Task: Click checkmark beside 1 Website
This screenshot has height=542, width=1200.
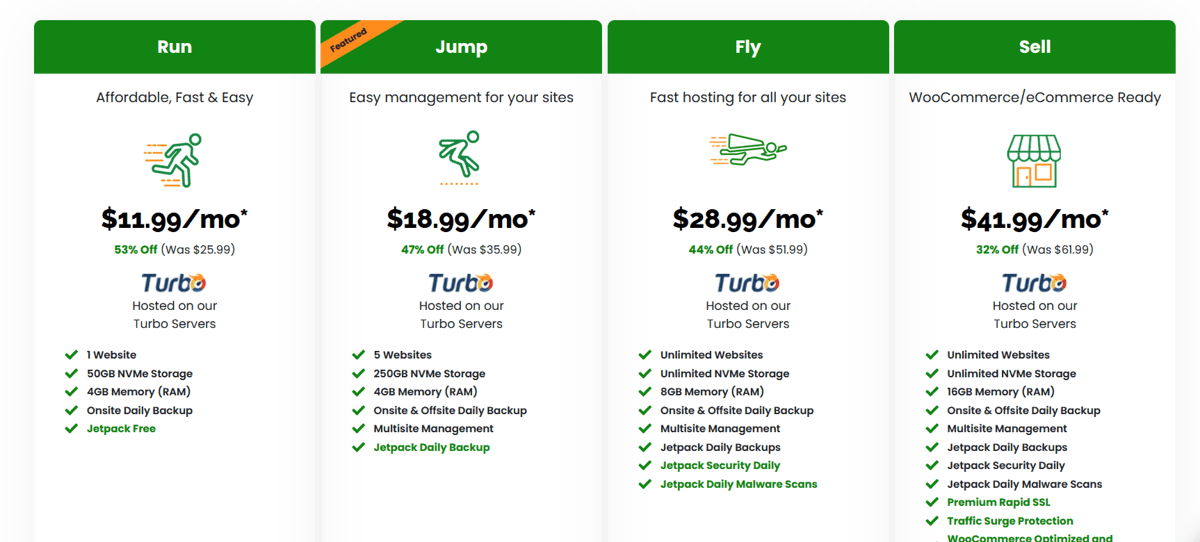Action: pos(71,355)
